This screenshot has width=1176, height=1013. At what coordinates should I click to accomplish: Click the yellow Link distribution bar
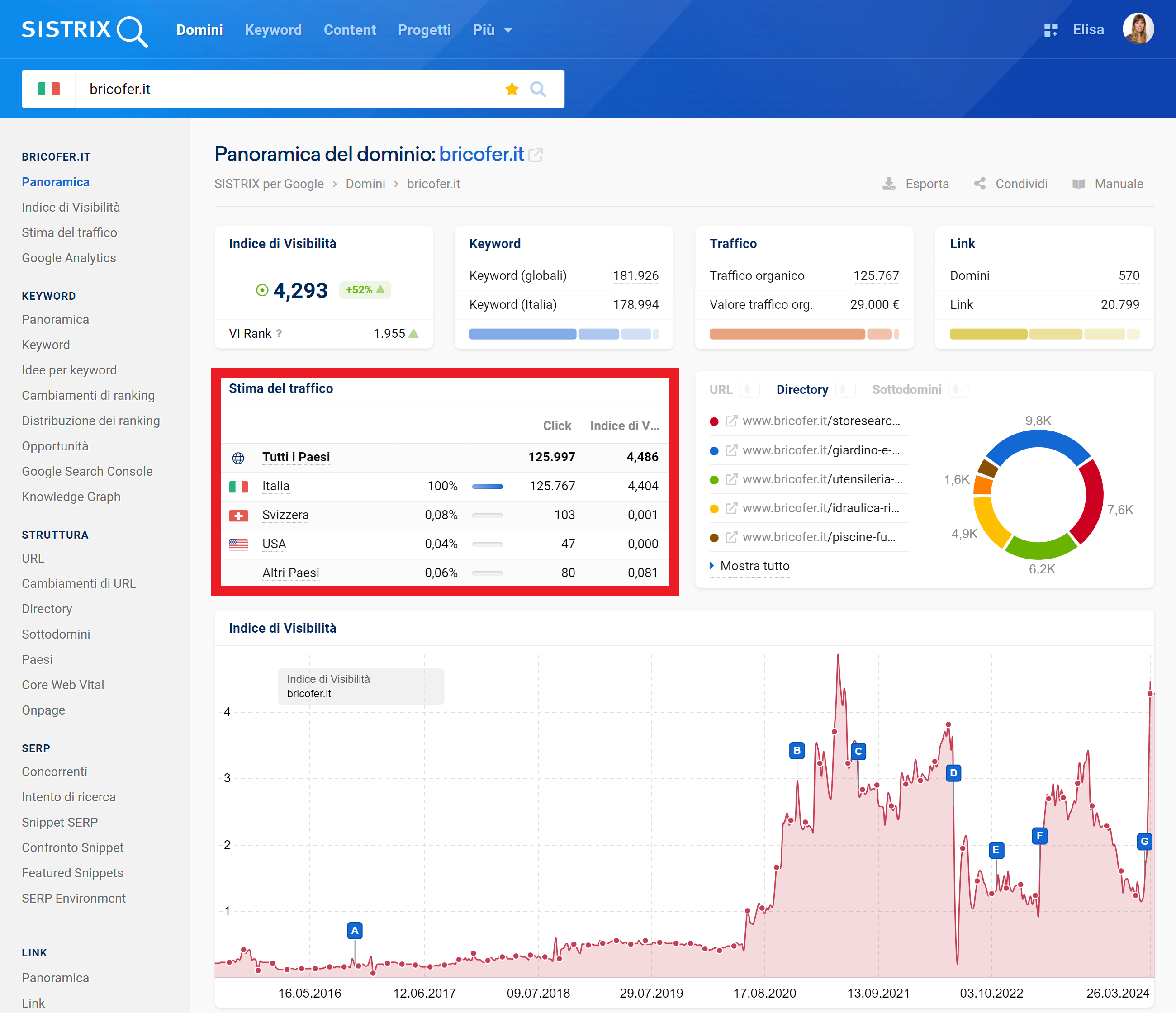click(x=1044, y=334)
